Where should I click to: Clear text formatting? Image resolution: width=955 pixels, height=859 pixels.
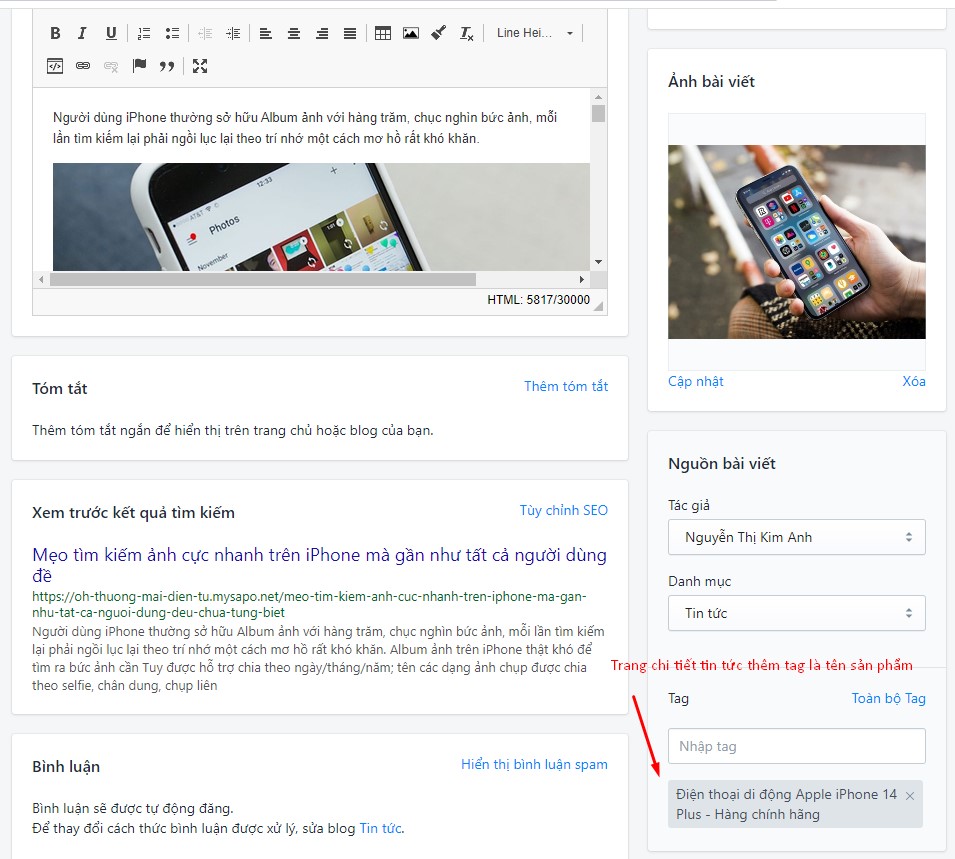[x=467, y=33]
